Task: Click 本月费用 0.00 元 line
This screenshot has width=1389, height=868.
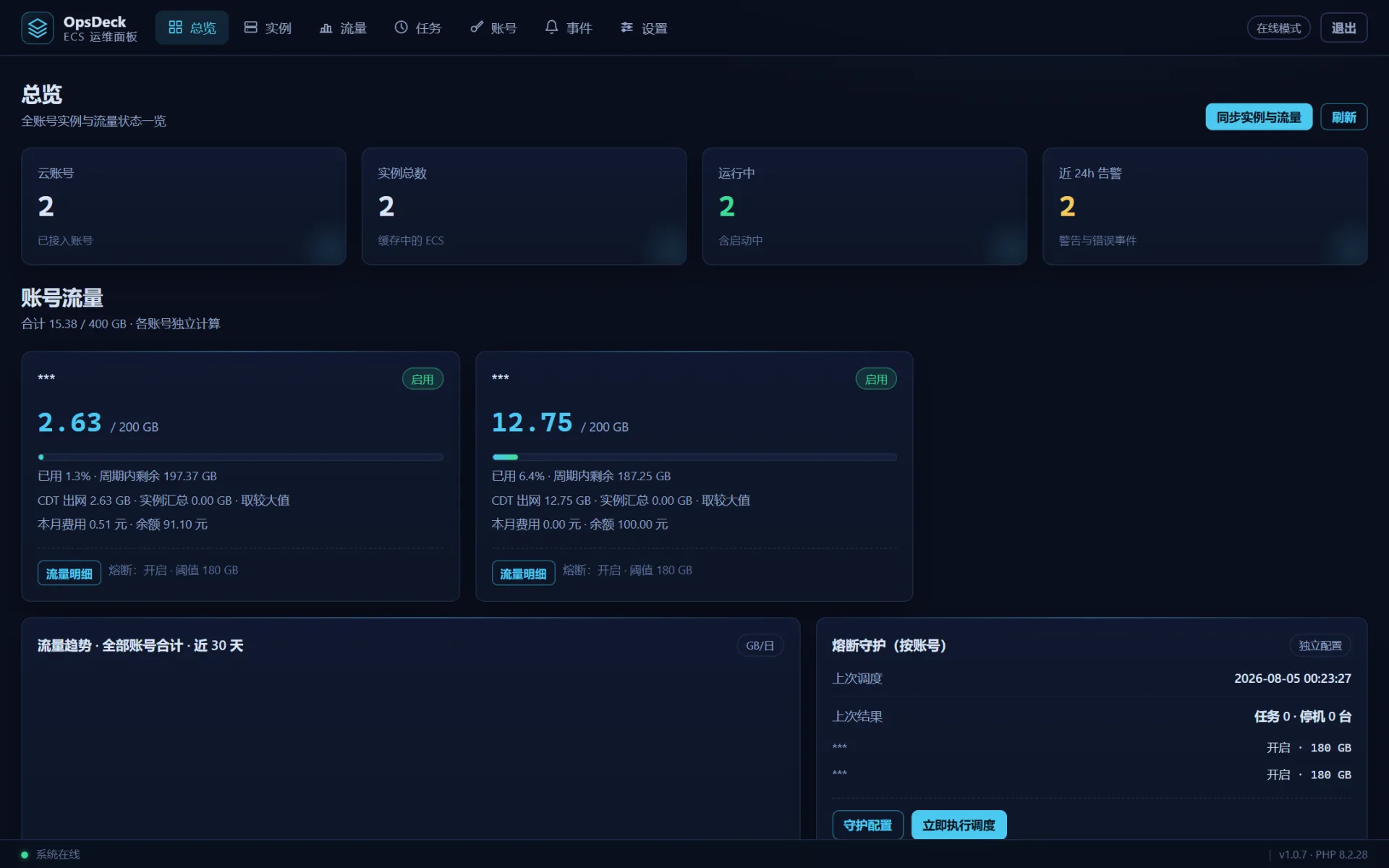Action: (x=579, y=524)
